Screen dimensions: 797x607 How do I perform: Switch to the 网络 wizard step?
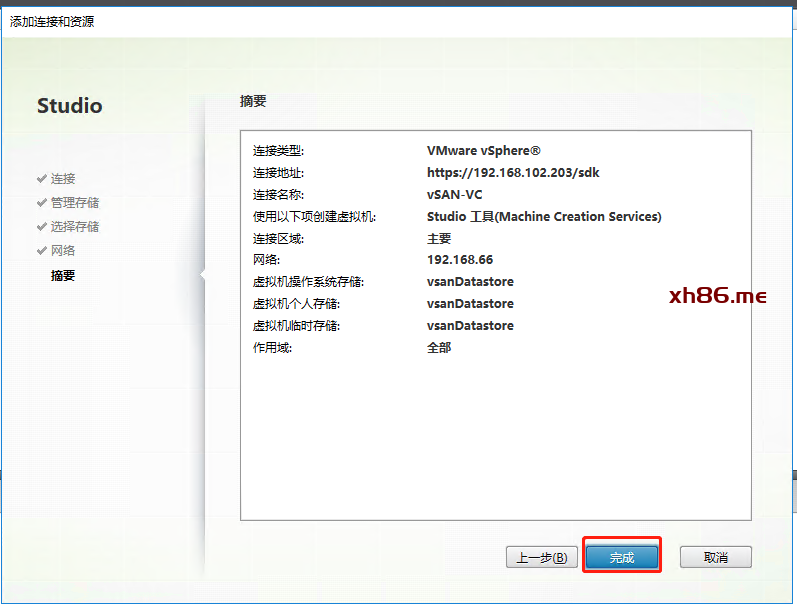tap(63, 250)
